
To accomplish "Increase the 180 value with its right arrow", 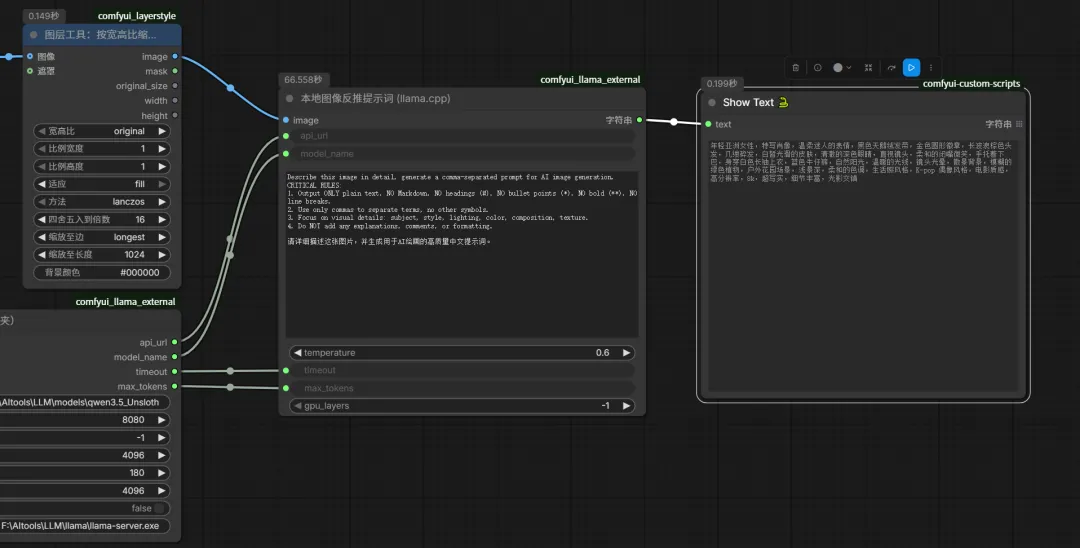I will (x=162, y=473).
